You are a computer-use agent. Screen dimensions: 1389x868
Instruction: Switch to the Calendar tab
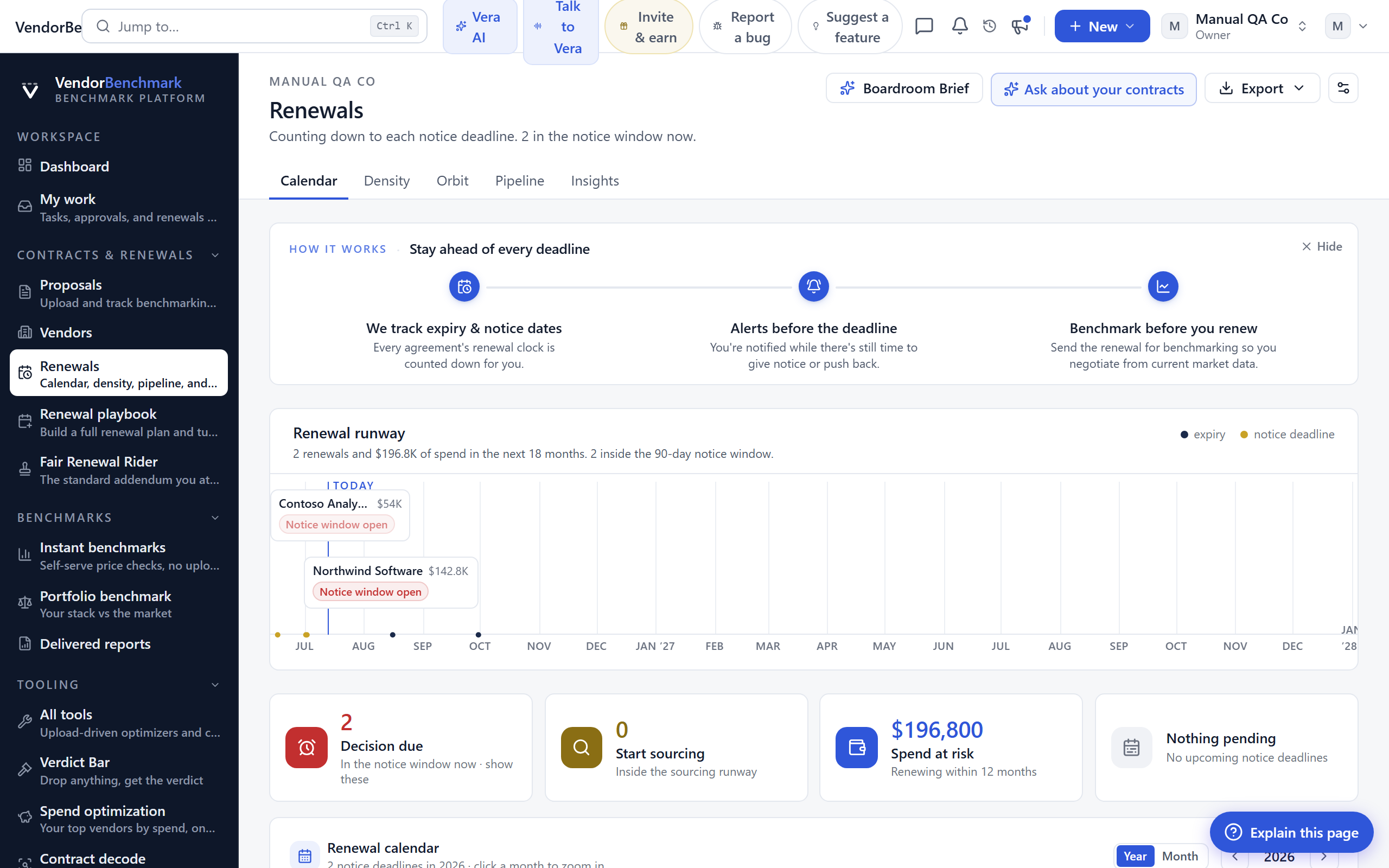(308, 181)
